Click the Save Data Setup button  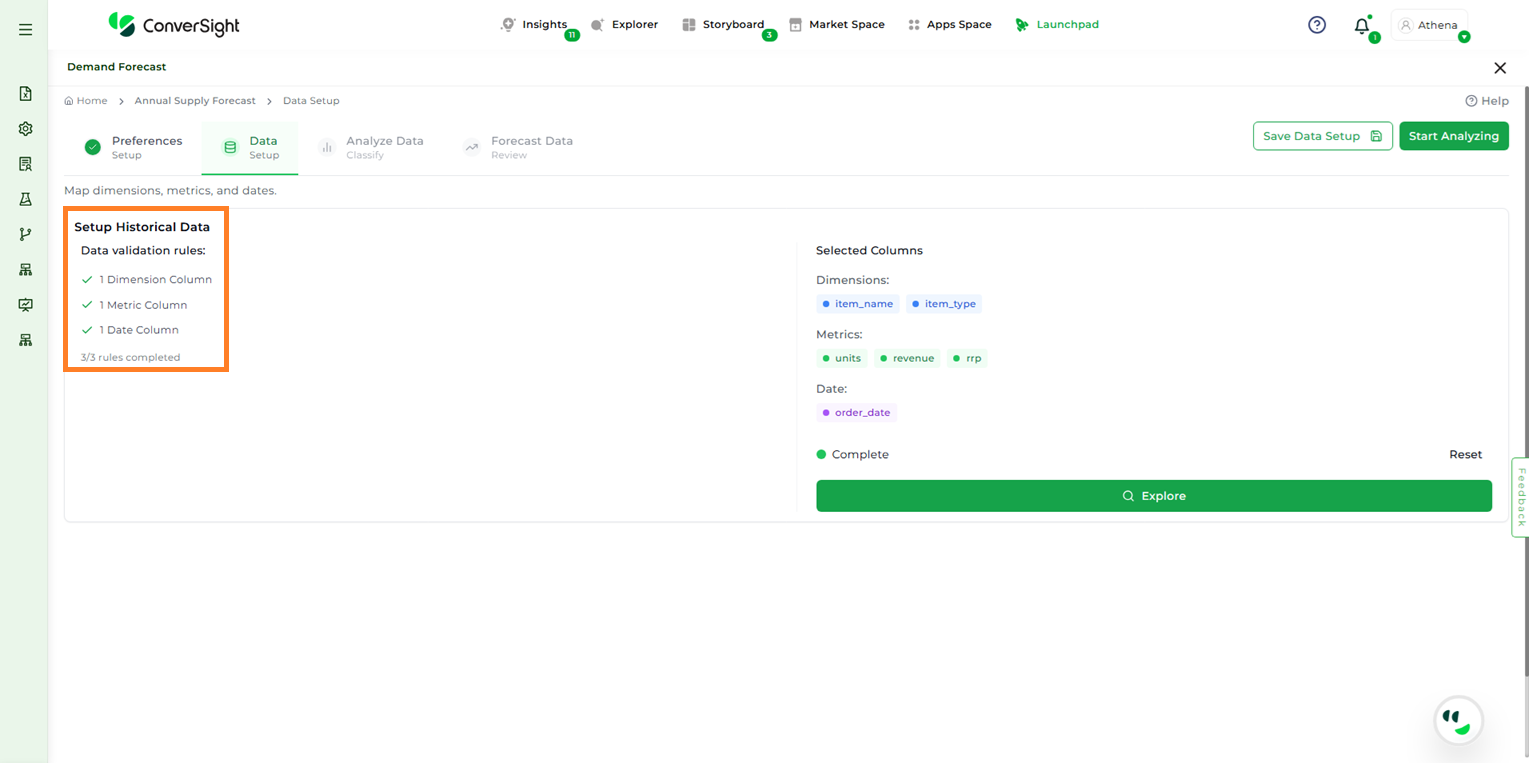[1322, 136]
